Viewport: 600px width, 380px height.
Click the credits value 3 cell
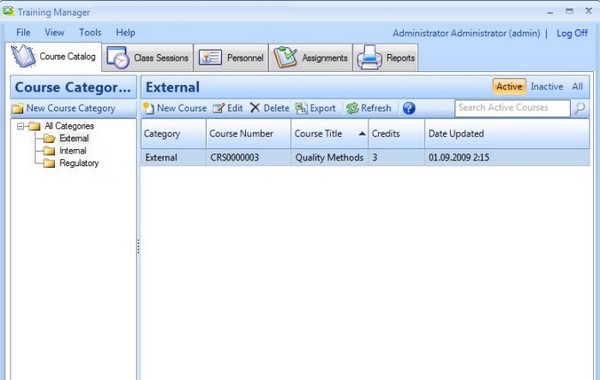coord(396,157)
